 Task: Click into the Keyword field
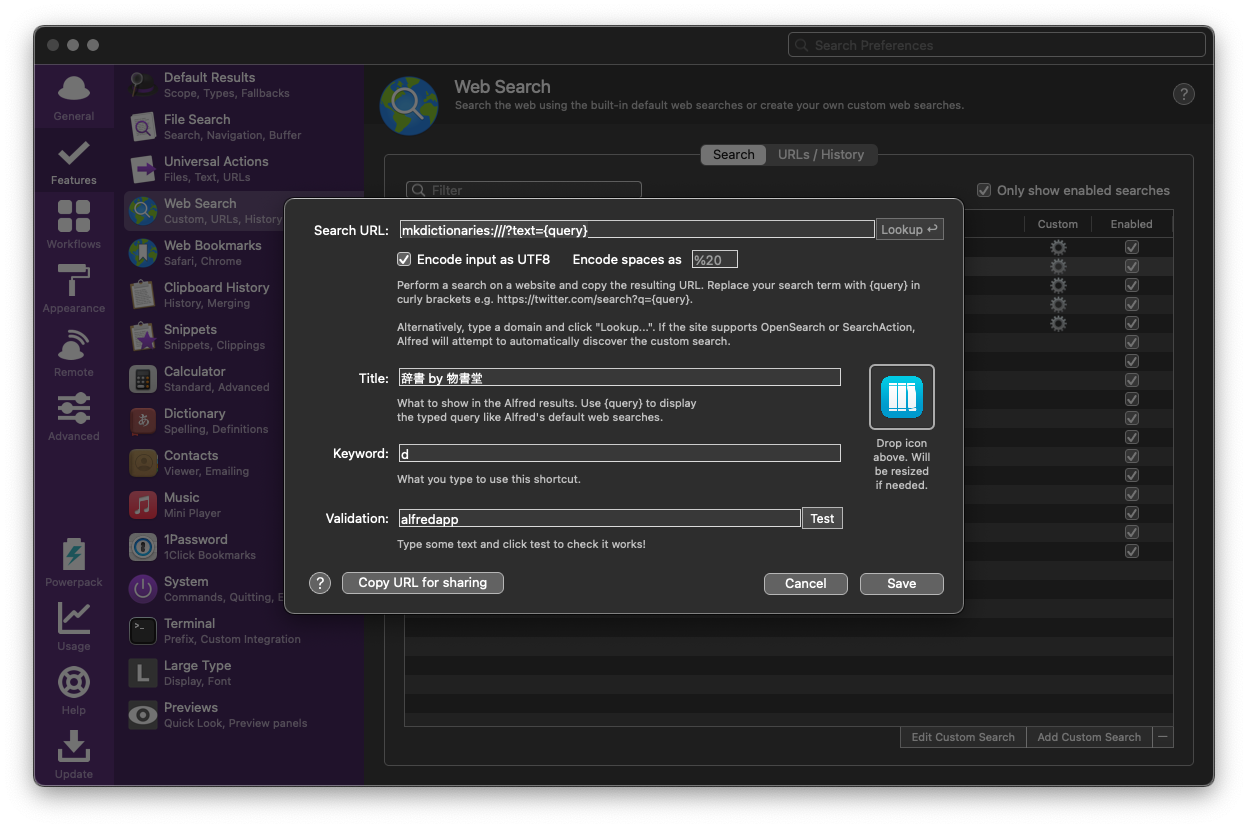(619, 453)
